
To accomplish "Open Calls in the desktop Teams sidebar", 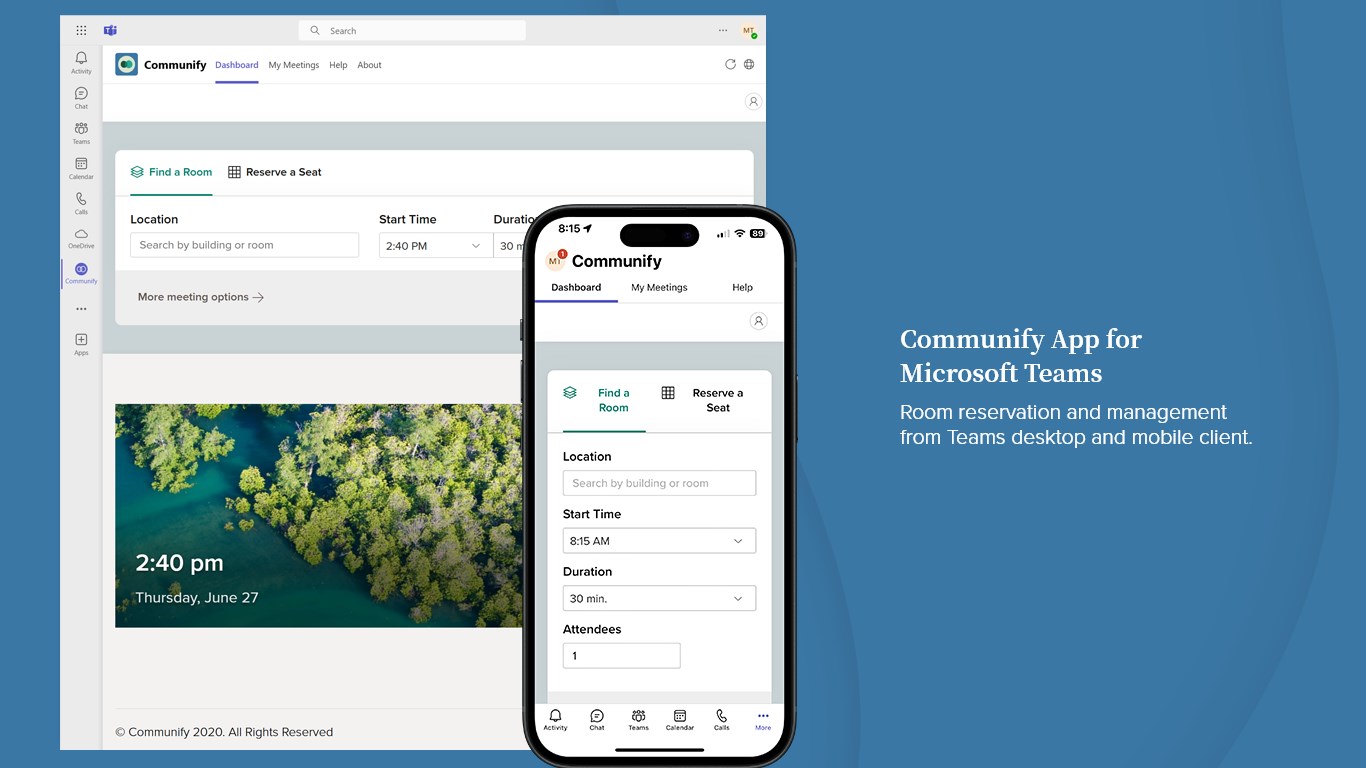I will coord(81,203).
